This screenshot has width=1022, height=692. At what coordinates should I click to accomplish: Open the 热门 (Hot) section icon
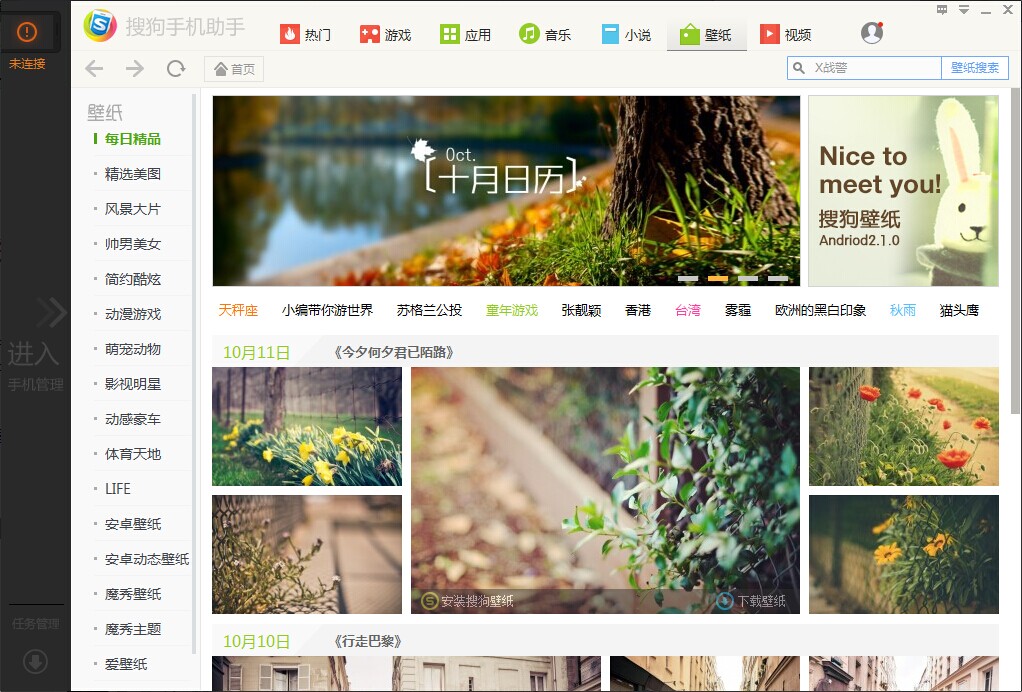(288, 31)
